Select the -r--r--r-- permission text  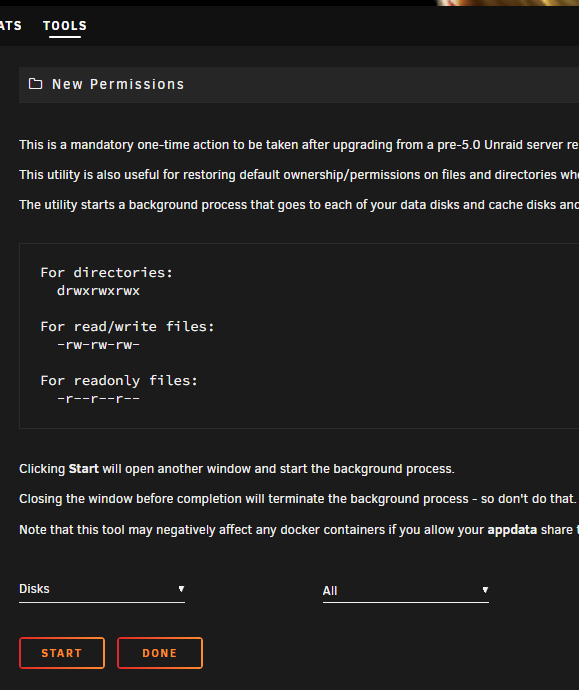(98, 399)
